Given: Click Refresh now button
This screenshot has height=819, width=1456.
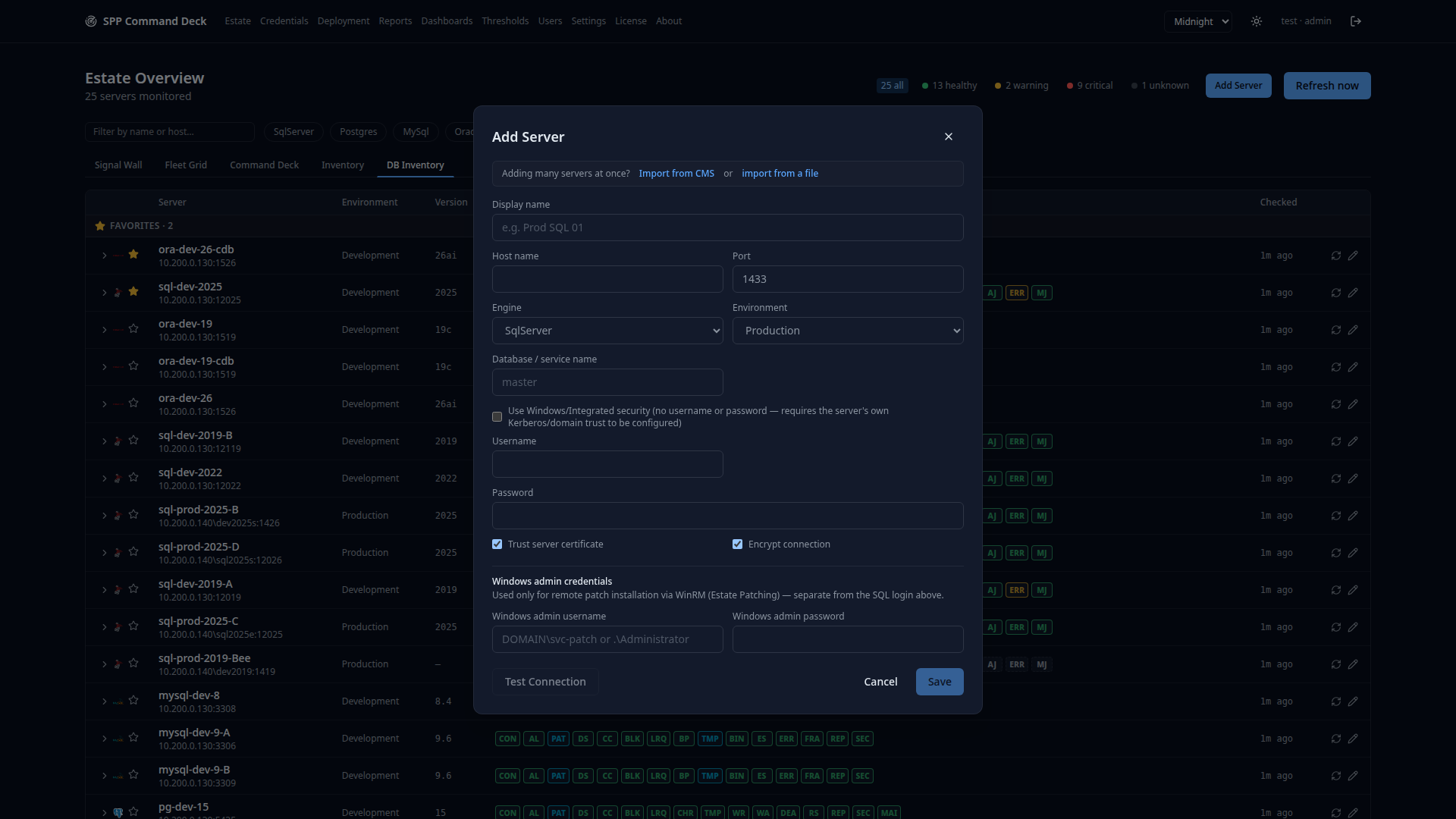Looking at the screenshot, I should 1327,86.
